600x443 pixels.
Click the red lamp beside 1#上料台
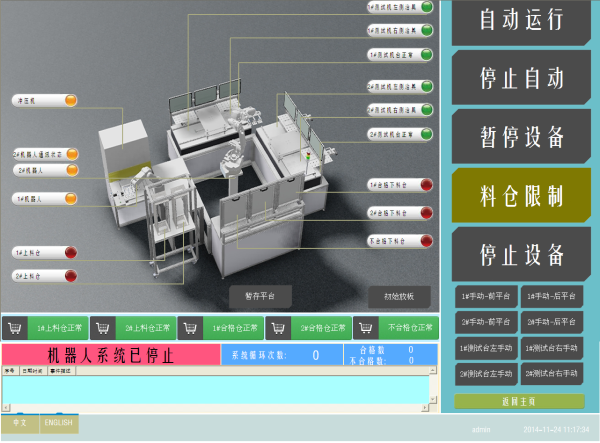(71, 251)
